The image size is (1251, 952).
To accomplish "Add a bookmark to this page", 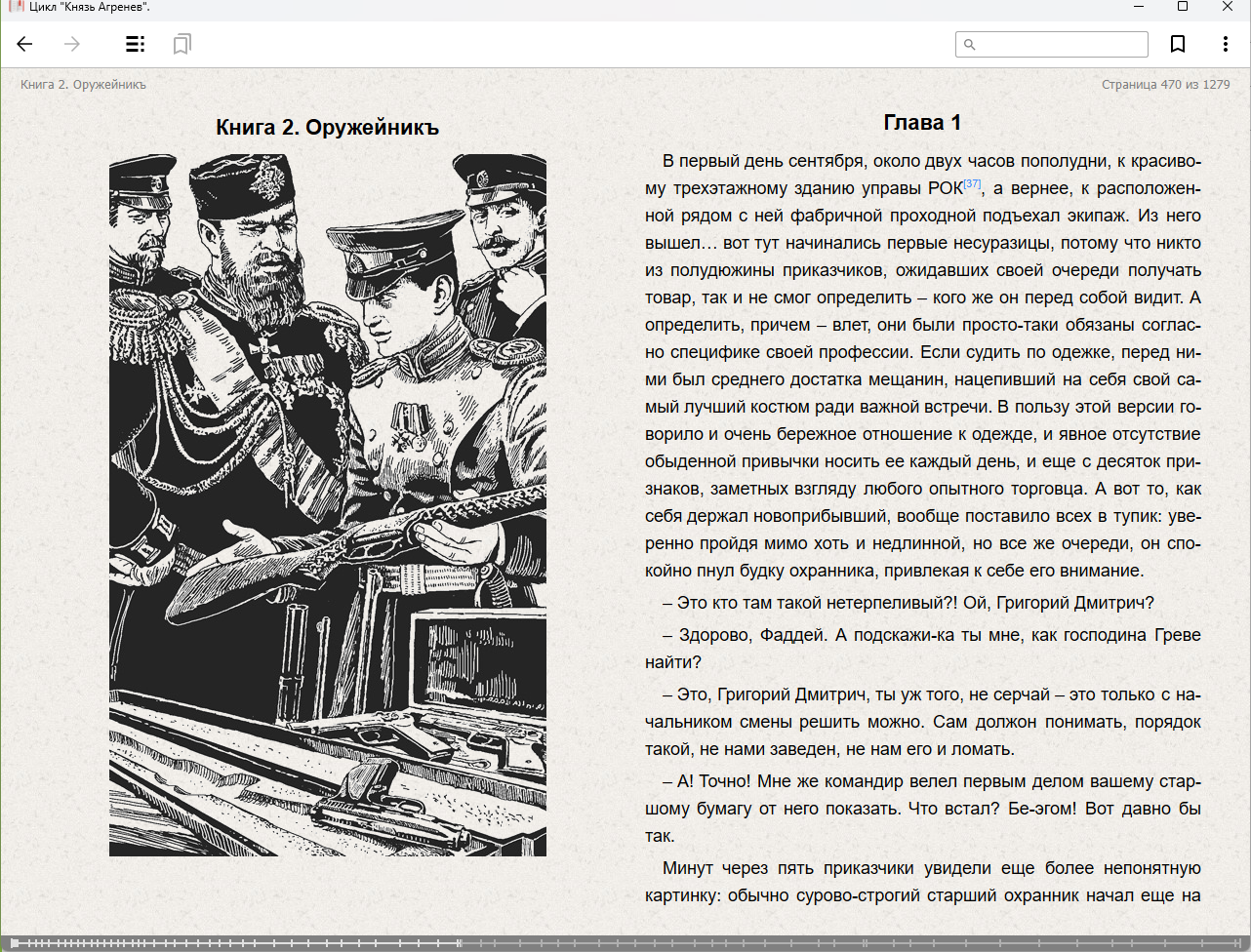I will point(1178,44).
